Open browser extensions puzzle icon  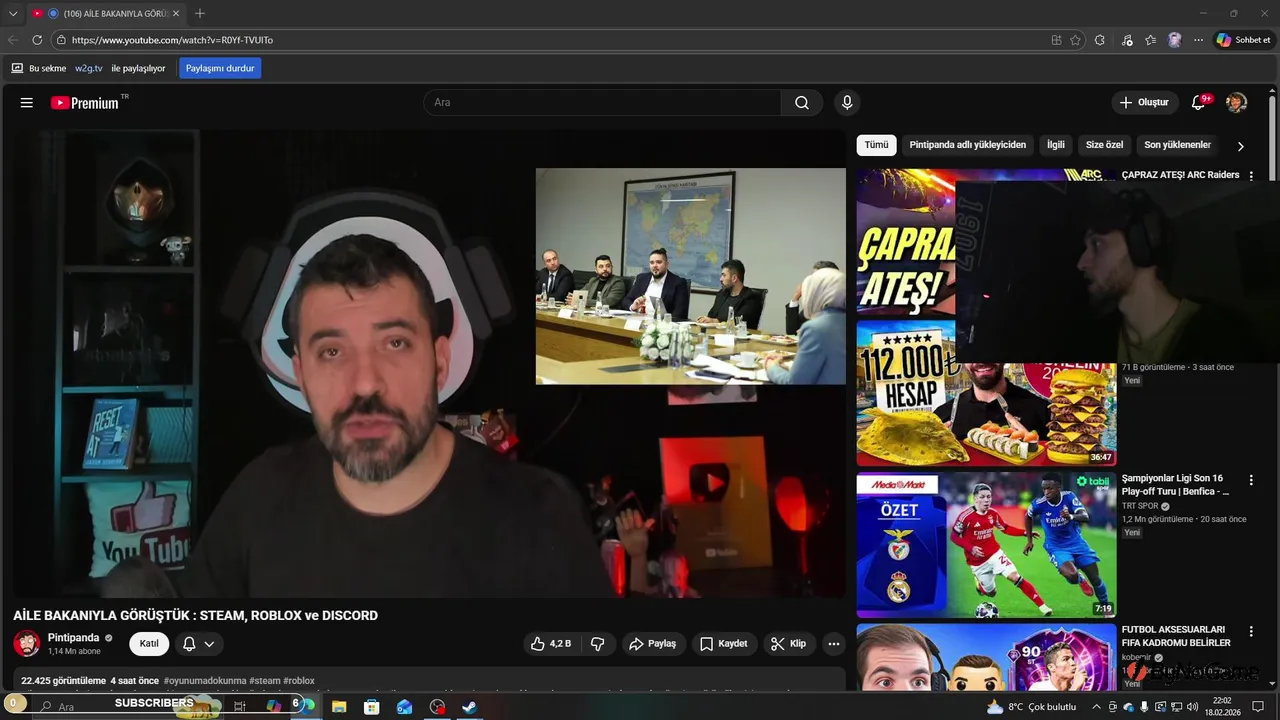(x=1100, y=40)
